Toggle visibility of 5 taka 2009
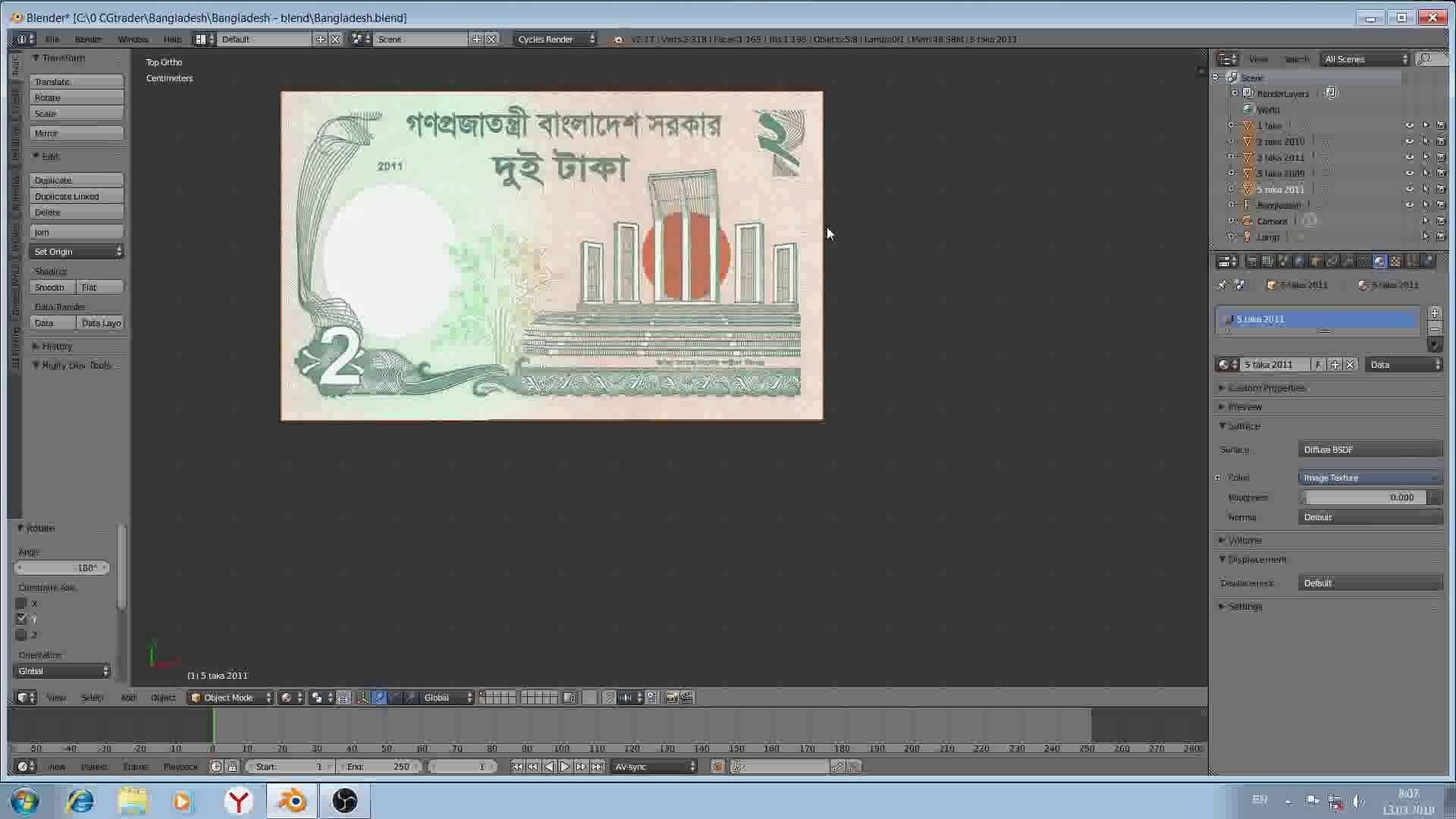 point(1409,174)
